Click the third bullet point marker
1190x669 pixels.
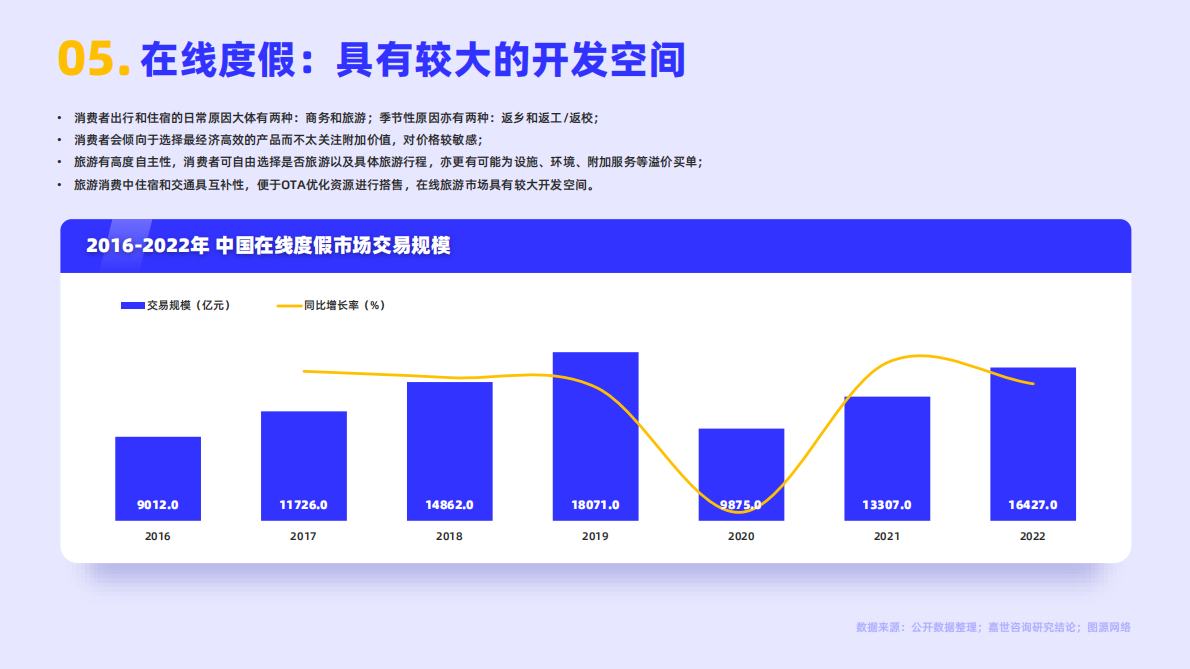point(59,162)
